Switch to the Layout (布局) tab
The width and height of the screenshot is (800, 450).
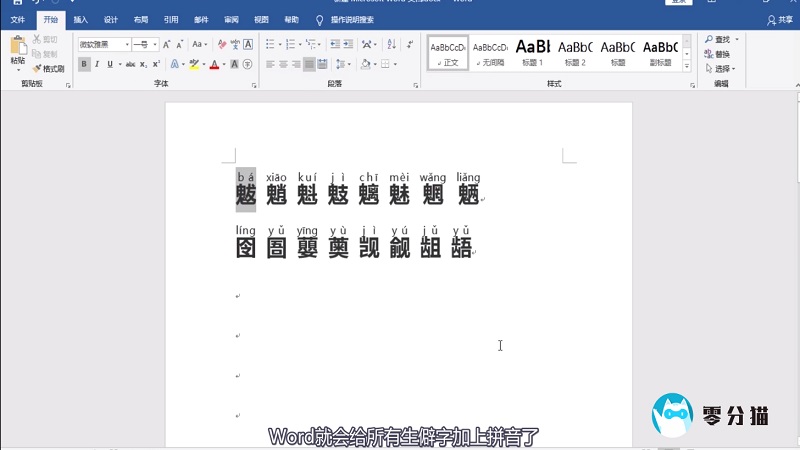[141, 20]
